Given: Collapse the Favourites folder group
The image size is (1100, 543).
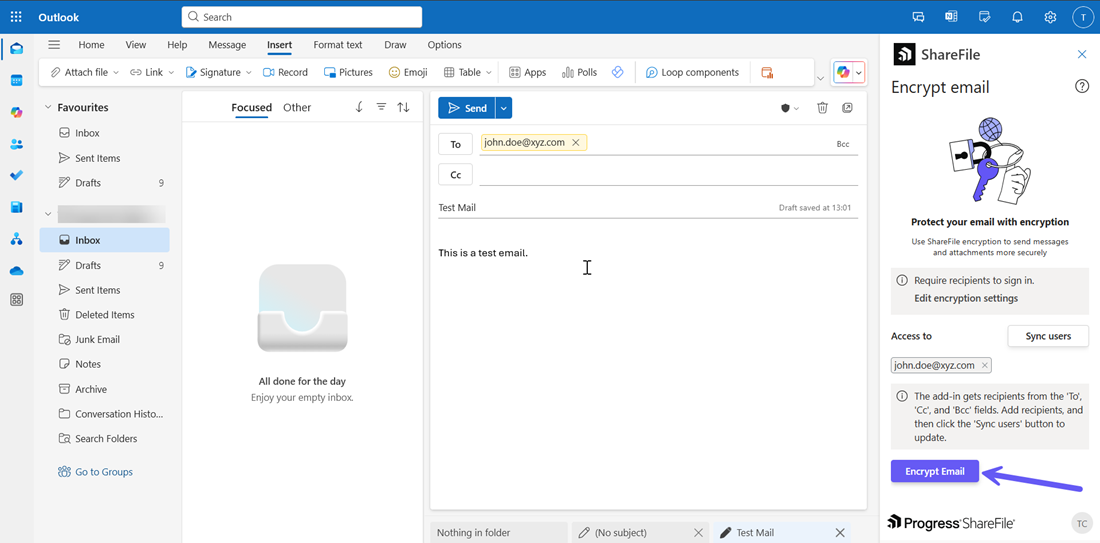Looking at the screenshot, I should pos(47,107).
